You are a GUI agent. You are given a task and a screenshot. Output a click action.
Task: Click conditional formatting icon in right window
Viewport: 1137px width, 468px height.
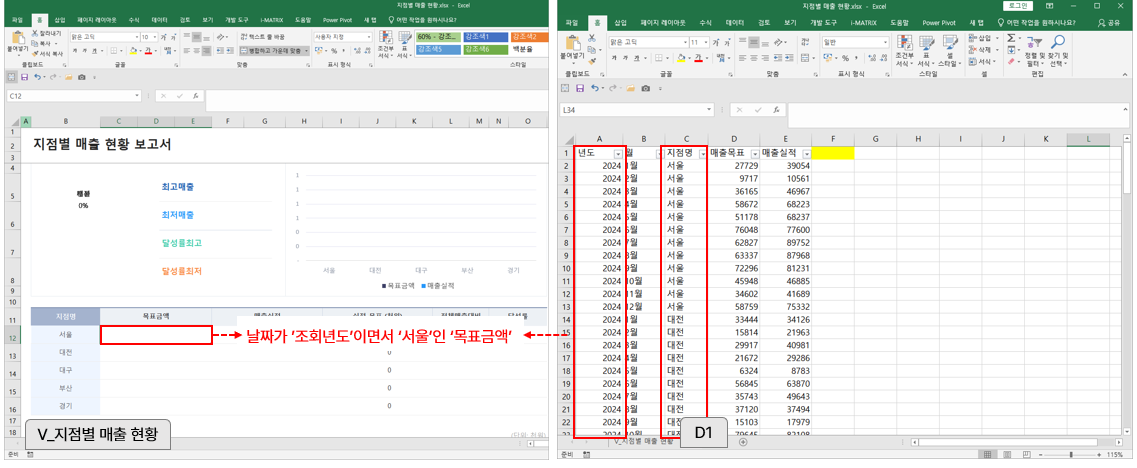point(904,43)
